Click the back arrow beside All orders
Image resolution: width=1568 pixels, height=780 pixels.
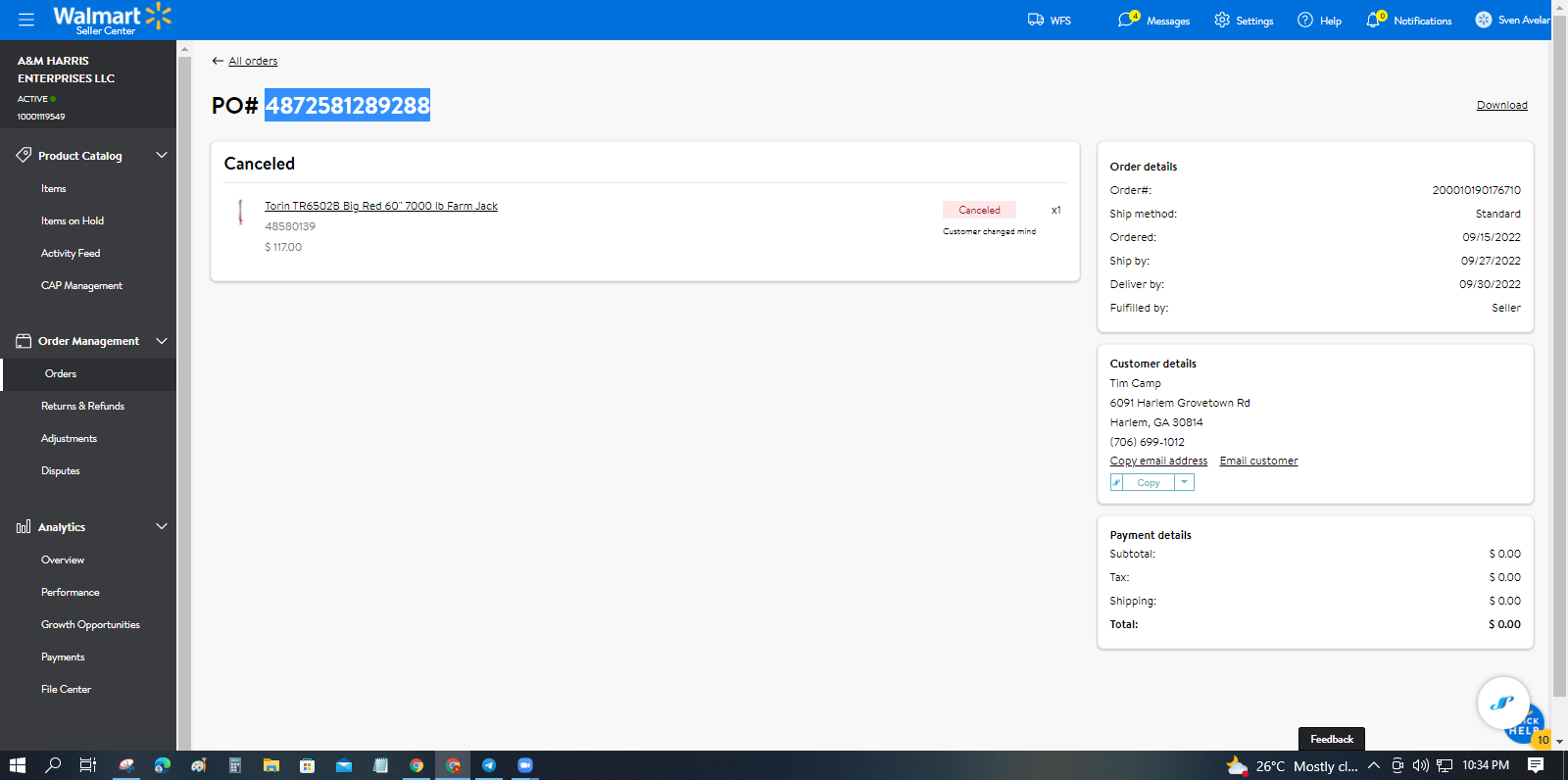pyautogui.click(x=218, y=61)
